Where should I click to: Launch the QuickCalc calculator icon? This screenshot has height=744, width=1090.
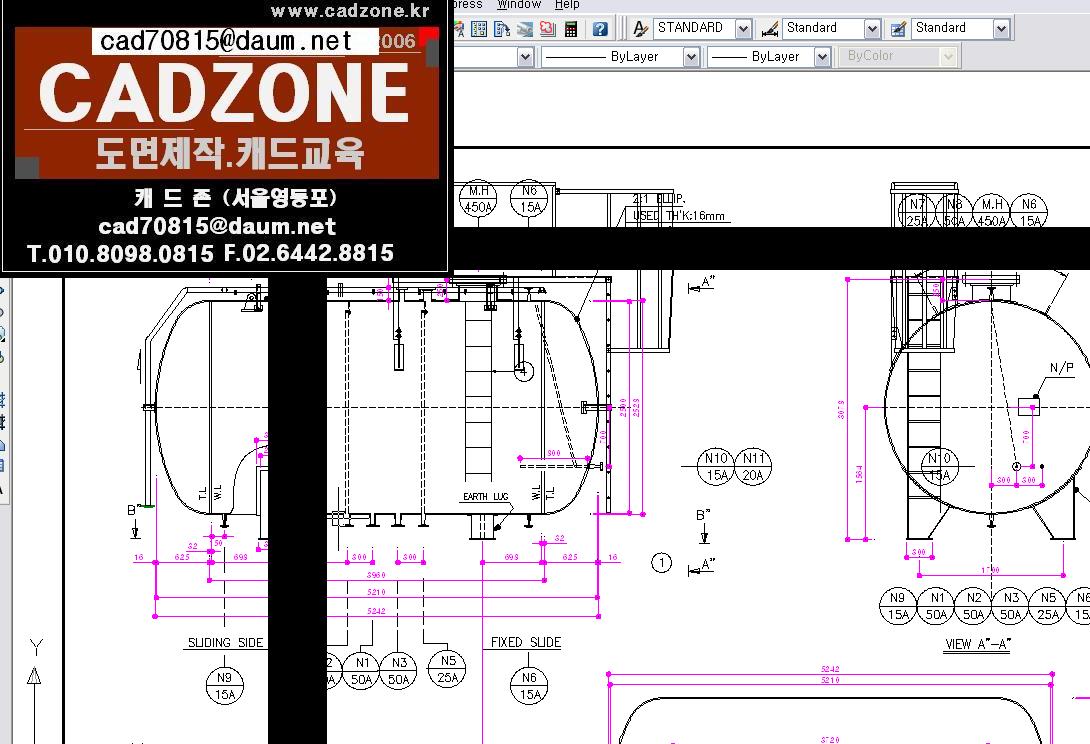(571, 29)
